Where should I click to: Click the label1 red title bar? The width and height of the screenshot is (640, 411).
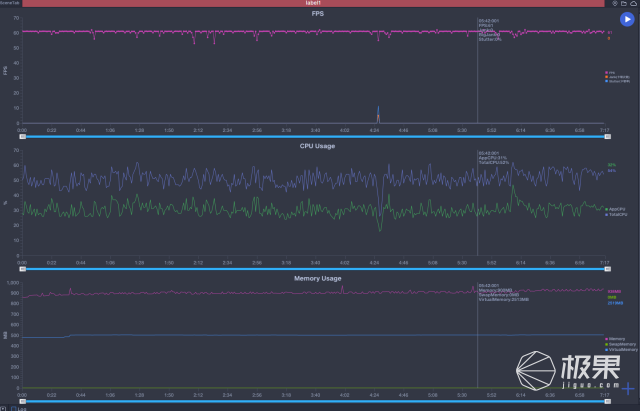[x=318, y=4]
